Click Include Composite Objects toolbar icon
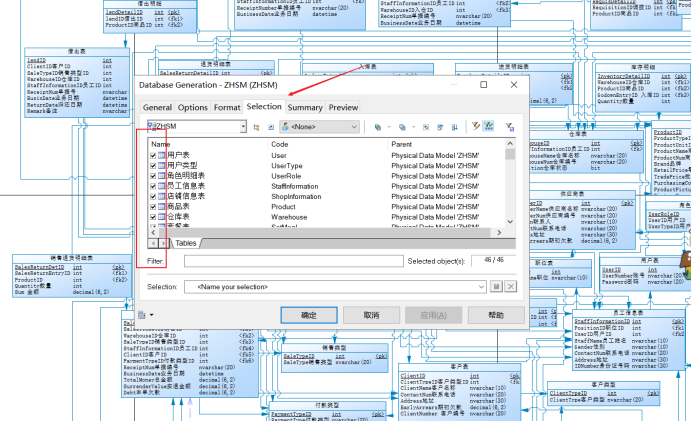This screenshot has width=691, height=422. pyautogui.click(x=271, y=127)
